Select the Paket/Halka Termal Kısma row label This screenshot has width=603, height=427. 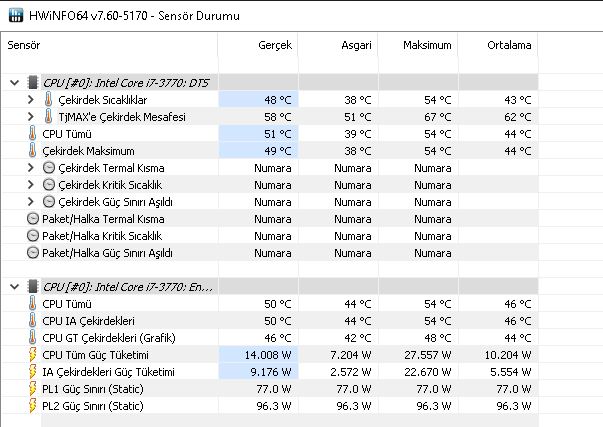(103, 219)
